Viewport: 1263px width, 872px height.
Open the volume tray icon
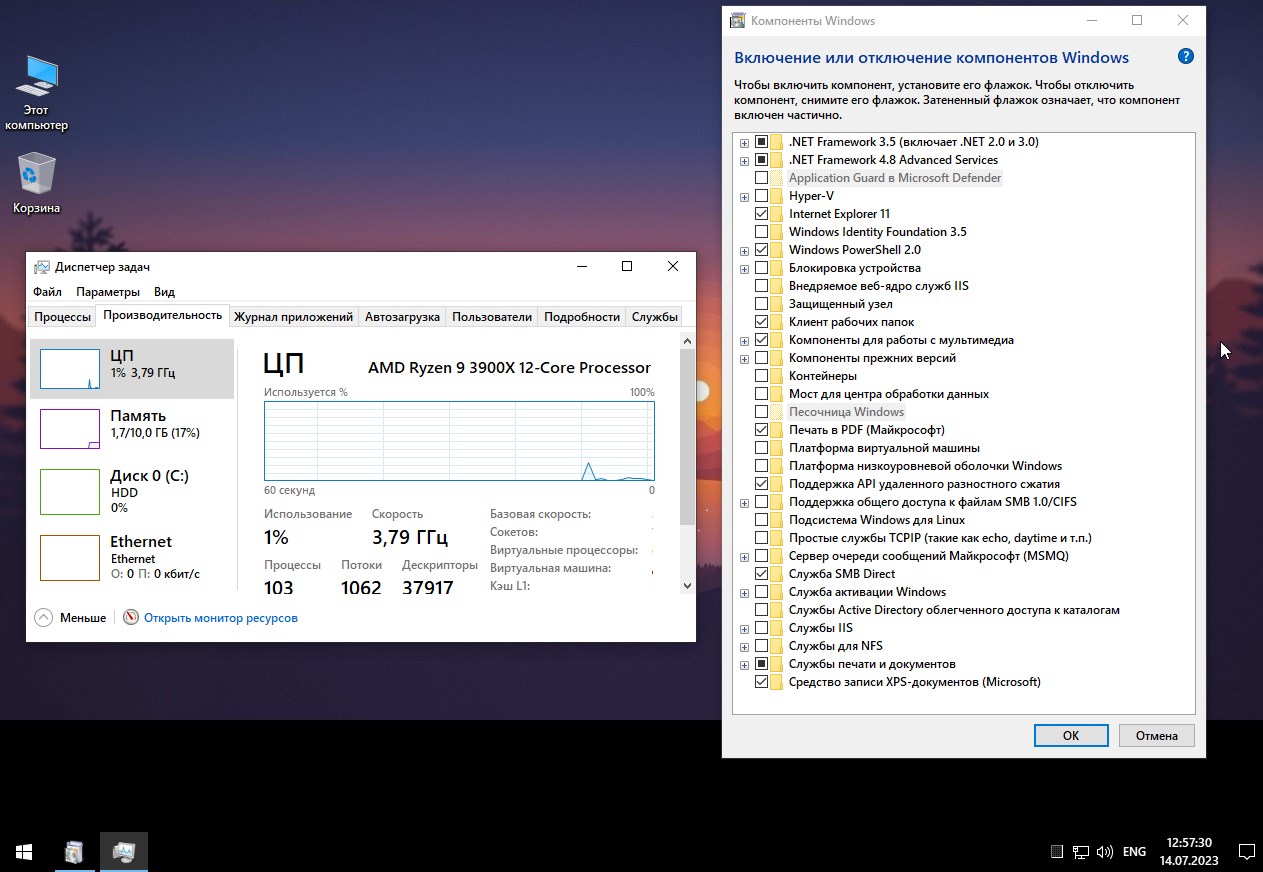coord(1105,852)
